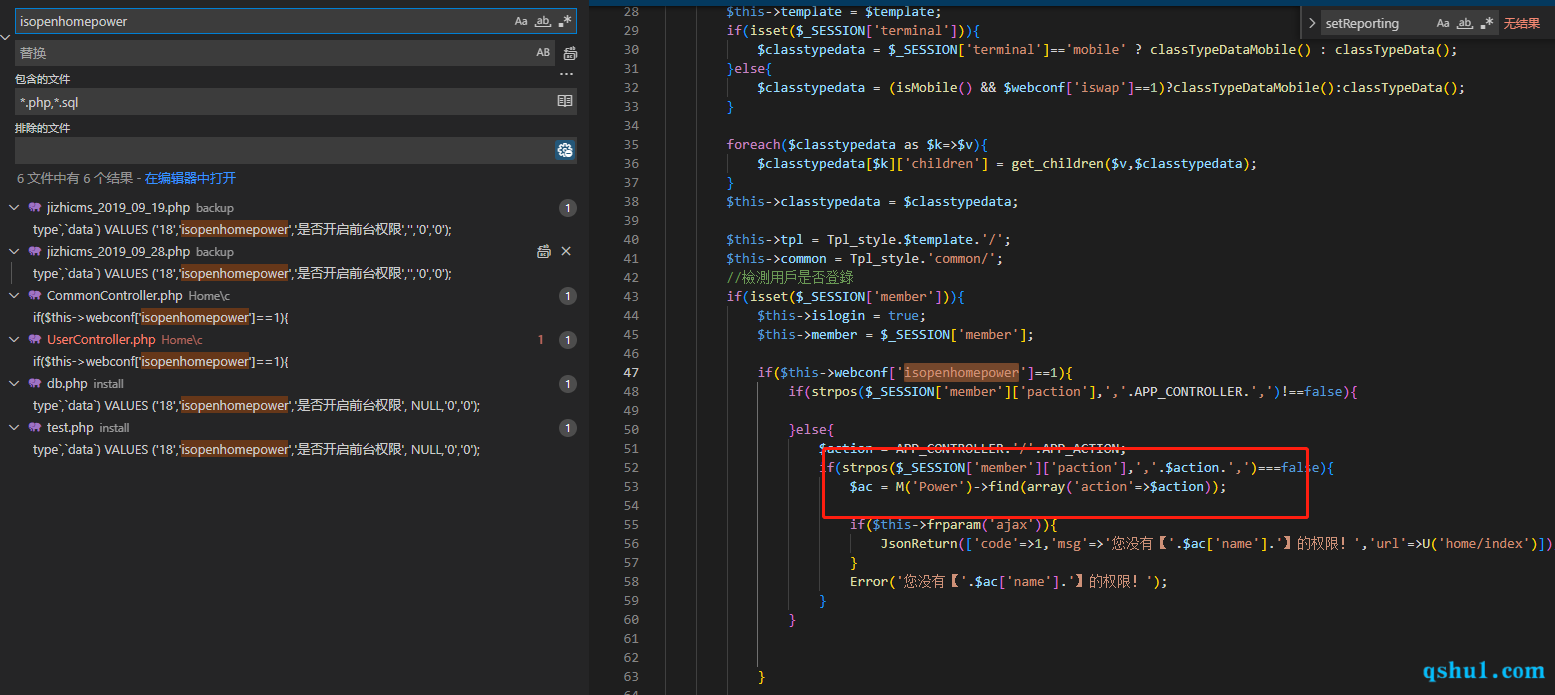Select test.php file name
Image resolution: width=1555 pixels, height=695 pixels.
pyautogui.click(x=70, y=428)
